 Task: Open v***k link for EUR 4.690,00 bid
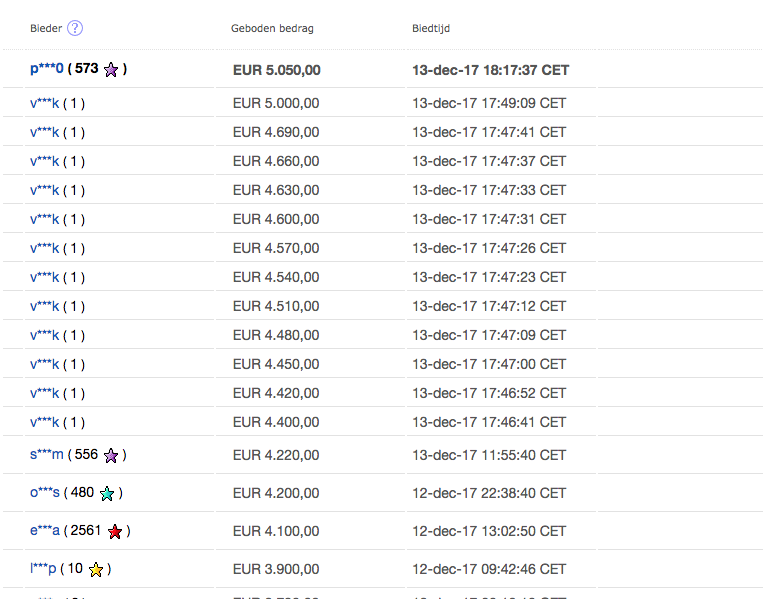(x=44, y=132)
